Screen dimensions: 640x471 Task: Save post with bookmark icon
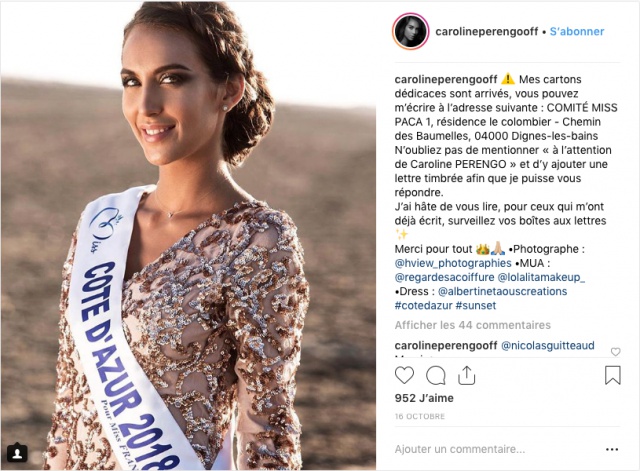coord(612,375)
